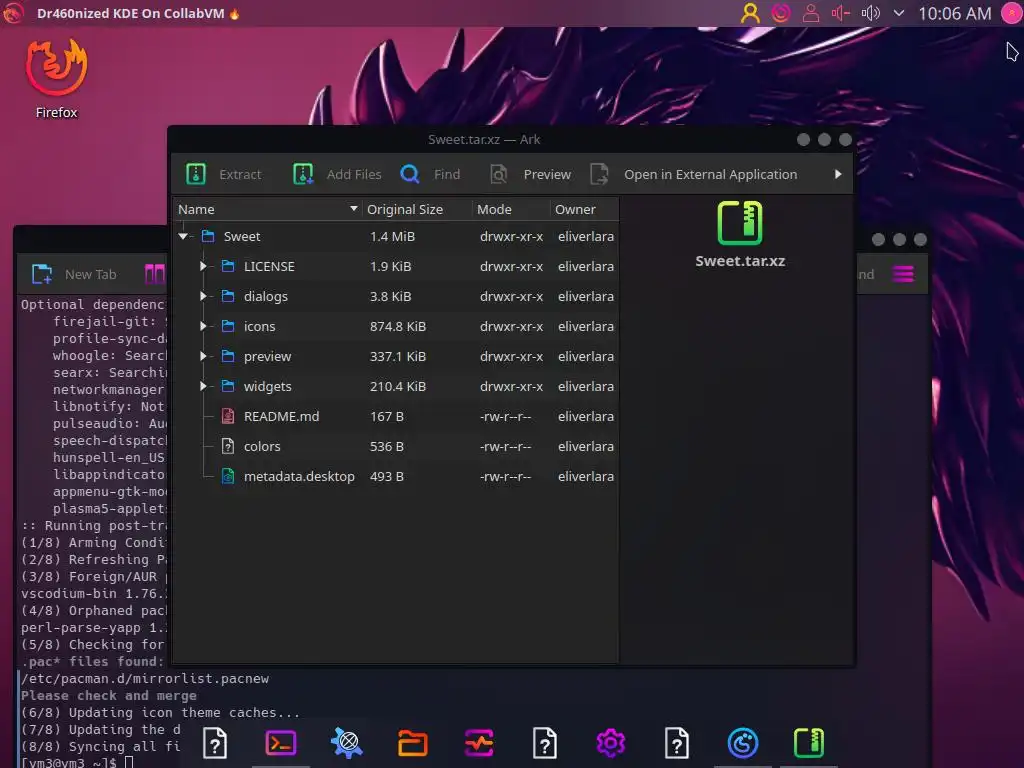Click the Find magnifier icon

tap(409, 174)
